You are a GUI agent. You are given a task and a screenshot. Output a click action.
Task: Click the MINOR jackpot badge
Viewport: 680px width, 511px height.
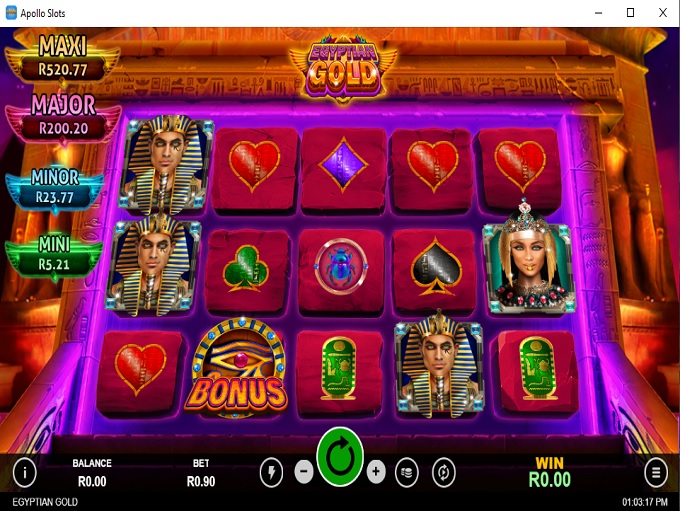pos(55,188)
